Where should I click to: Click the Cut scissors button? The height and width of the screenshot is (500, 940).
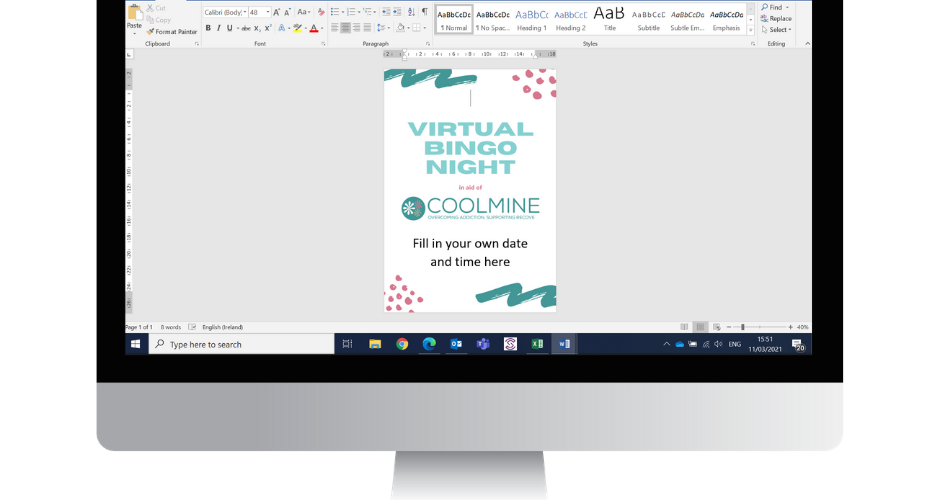tap(156, 8)
